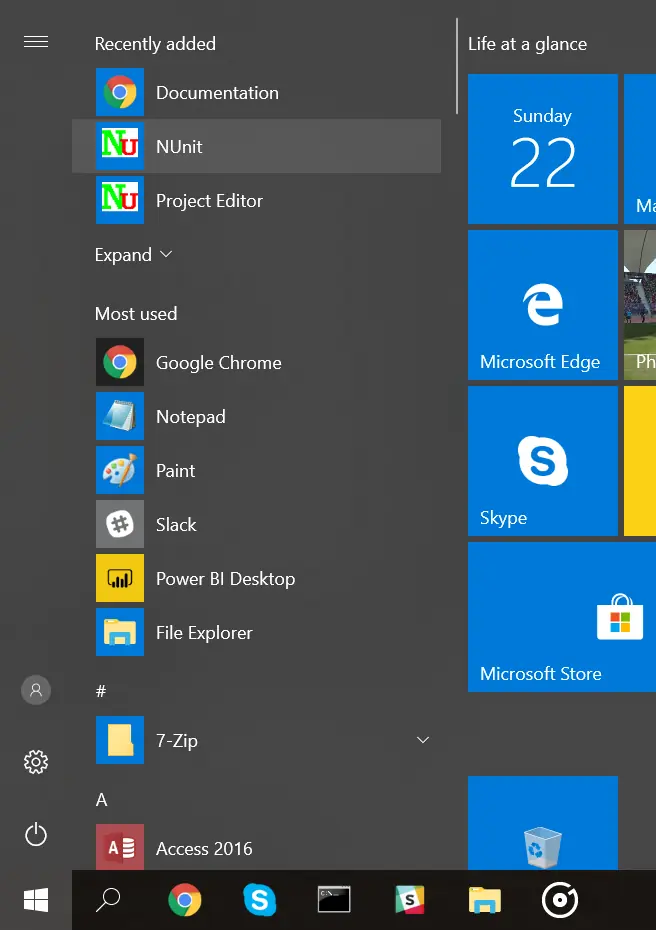This screenshot has width=656, height=930.
Task: Click the Power button icon
Action: click(x=36, y=834)
